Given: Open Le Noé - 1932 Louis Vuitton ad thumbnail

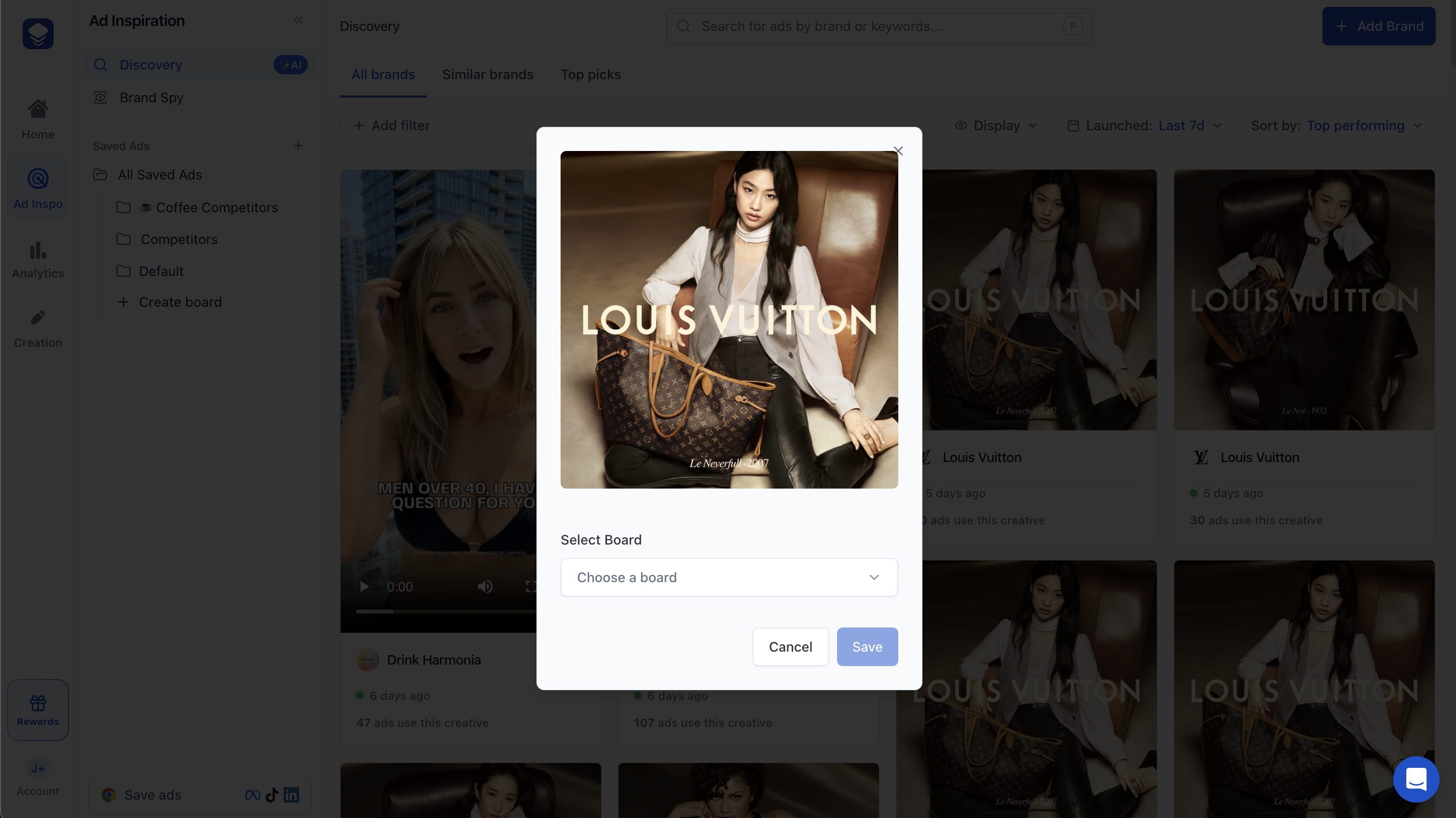Looking at the screenshot, I should (1304, 300).
